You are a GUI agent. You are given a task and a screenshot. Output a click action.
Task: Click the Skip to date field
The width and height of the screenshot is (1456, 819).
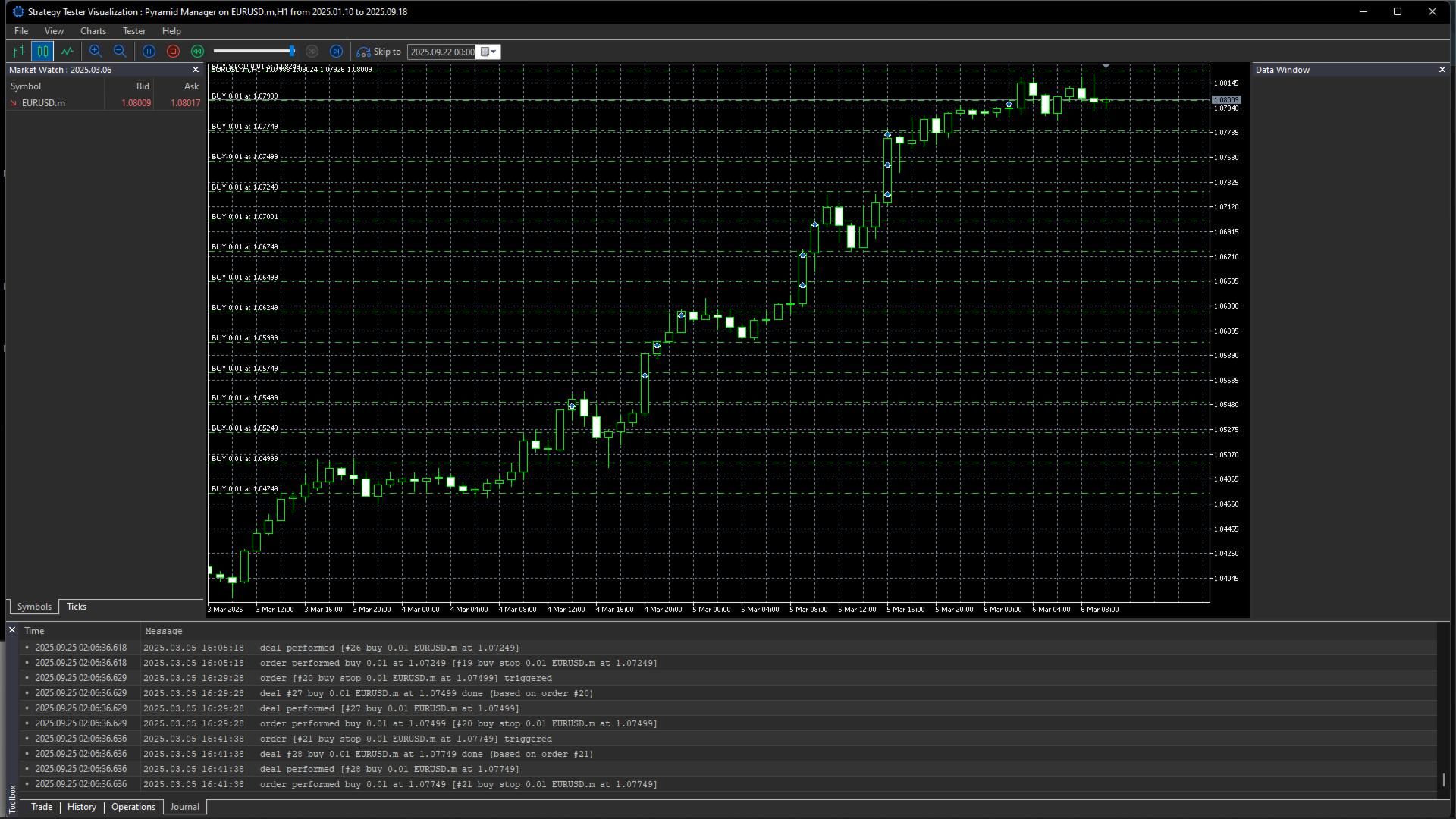tap(443, 52)
